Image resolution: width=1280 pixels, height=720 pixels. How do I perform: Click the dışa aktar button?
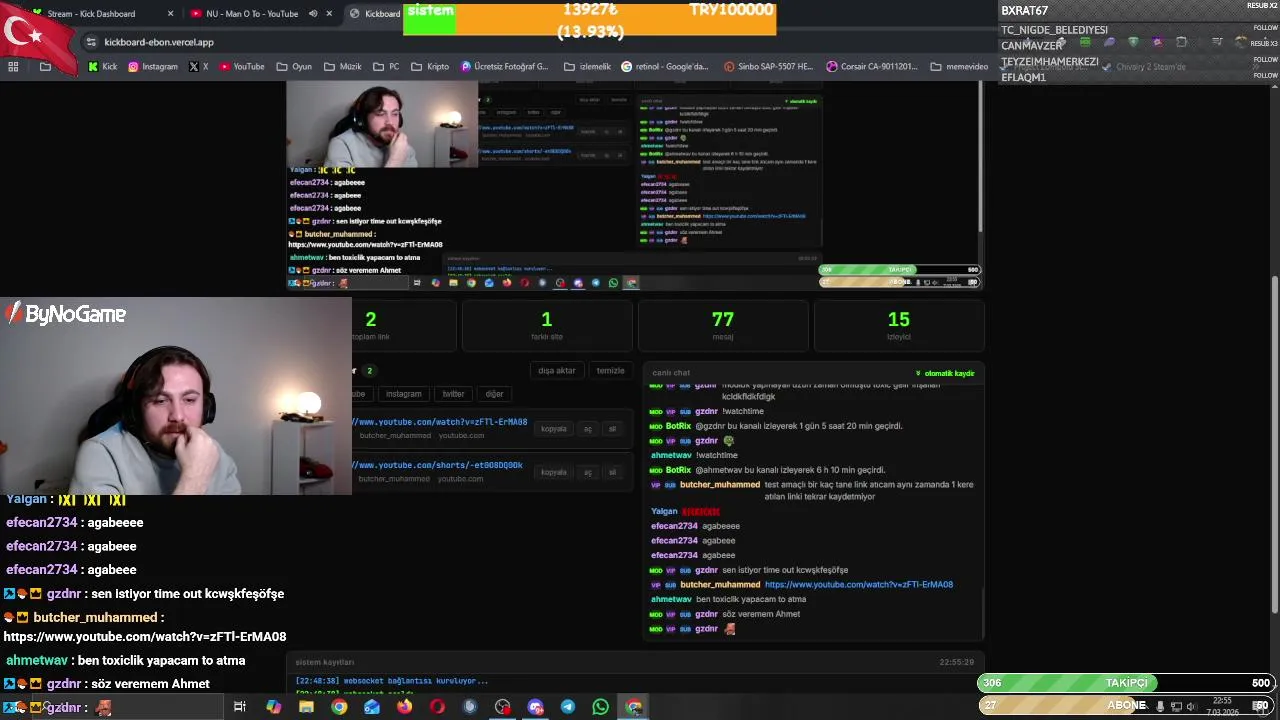[557, 371]
